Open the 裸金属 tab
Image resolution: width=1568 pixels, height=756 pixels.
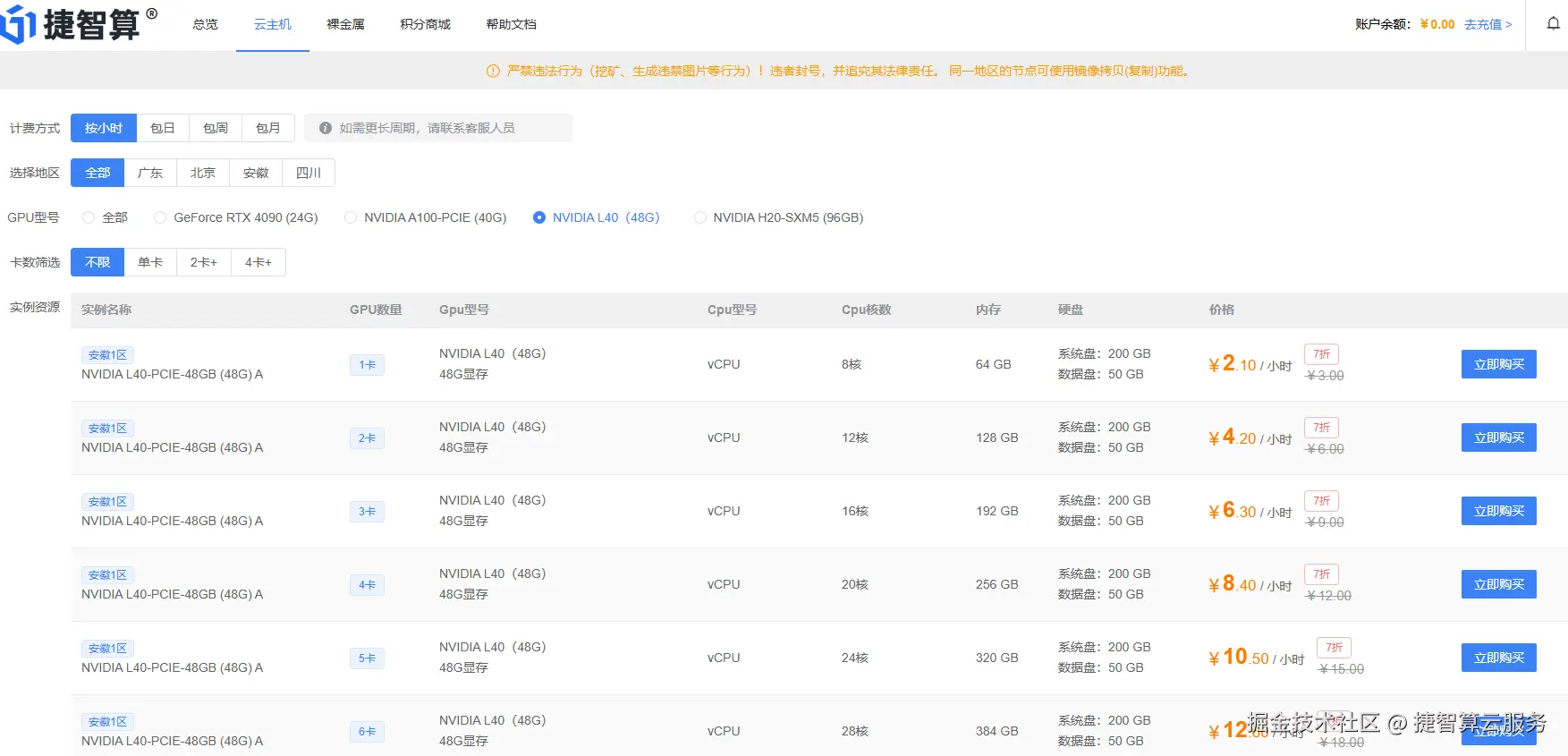click(345, 24)
